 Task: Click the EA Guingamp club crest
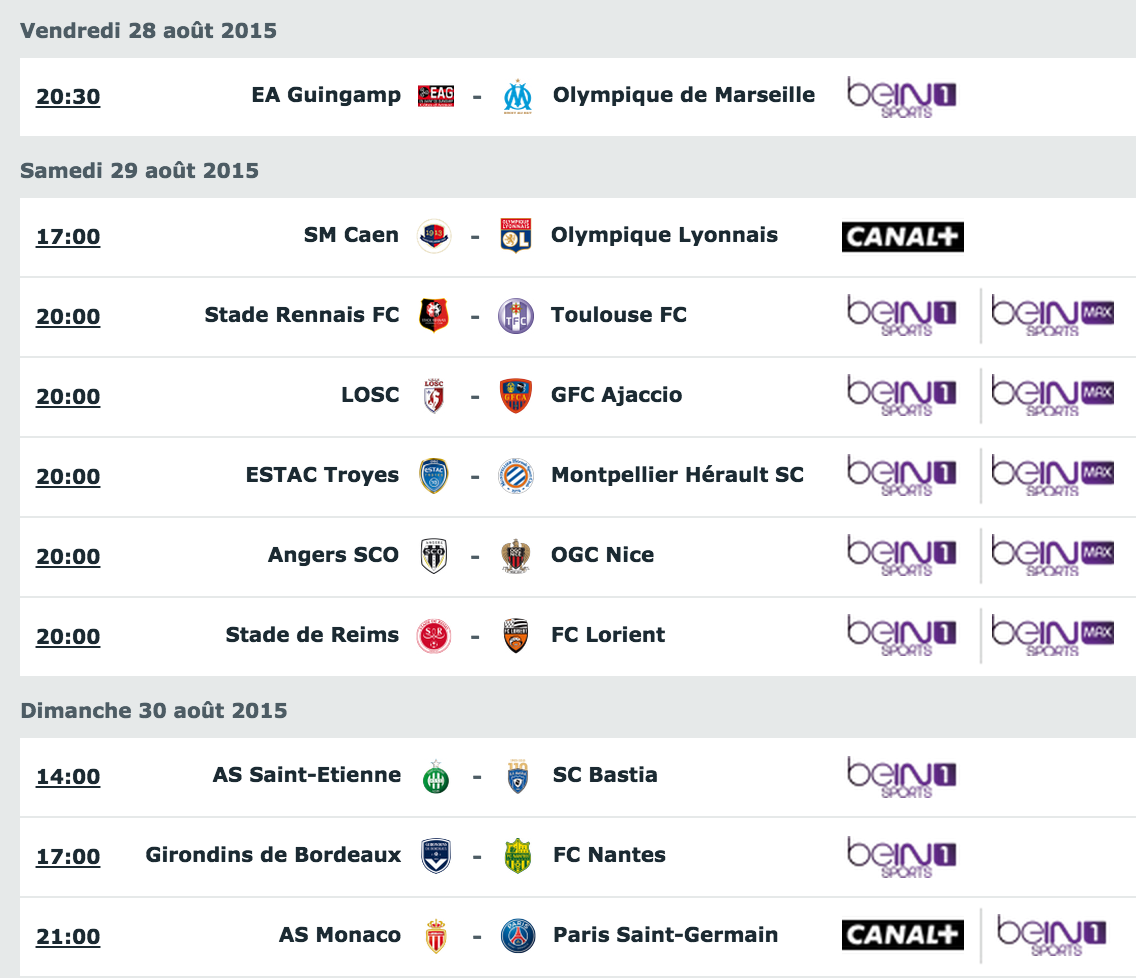[436, 96]
